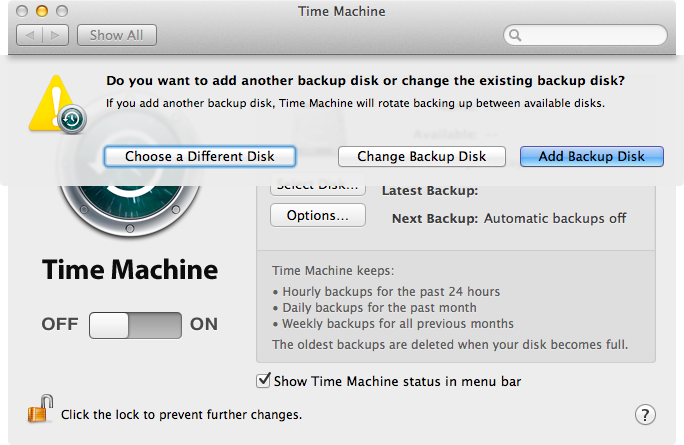Minimize the window with the yellow button
Image resolution: width=684 pixels, height=445 pixels.
(x=42, y=11)
